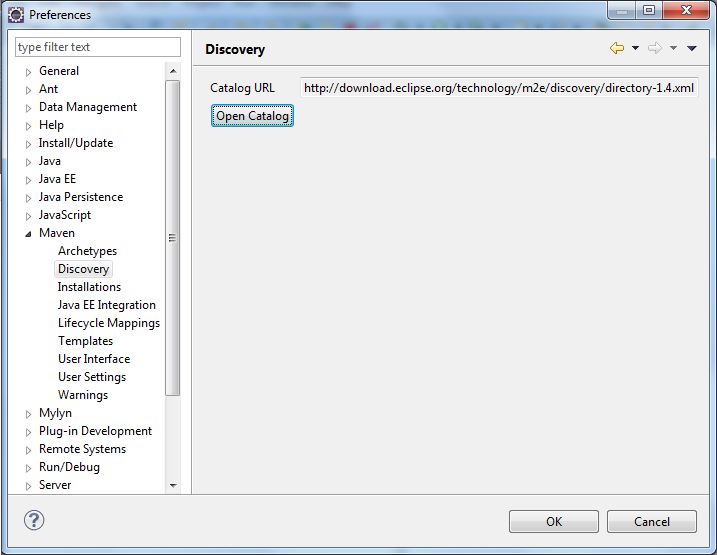Close the Preferences dialog window

(x=686, y=10)
